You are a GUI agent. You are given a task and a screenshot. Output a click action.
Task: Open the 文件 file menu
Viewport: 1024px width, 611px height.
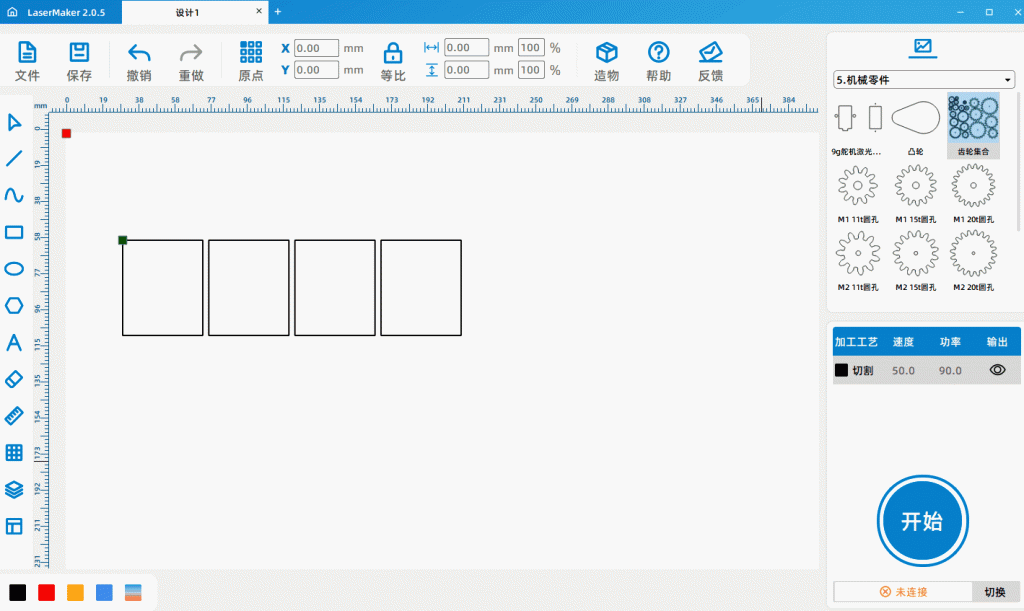point(28,61)
